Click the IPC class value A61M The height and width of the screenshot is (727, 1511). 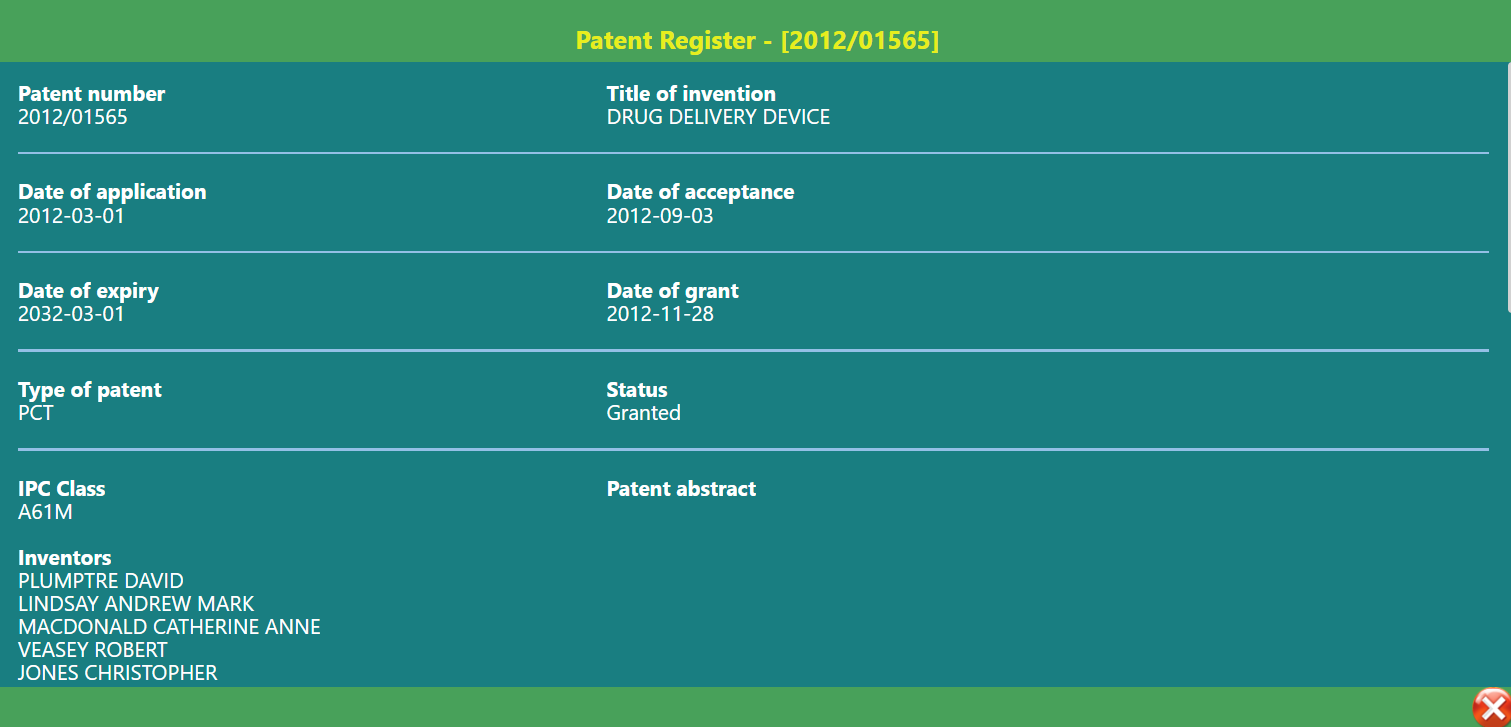[x=45, y=512]
